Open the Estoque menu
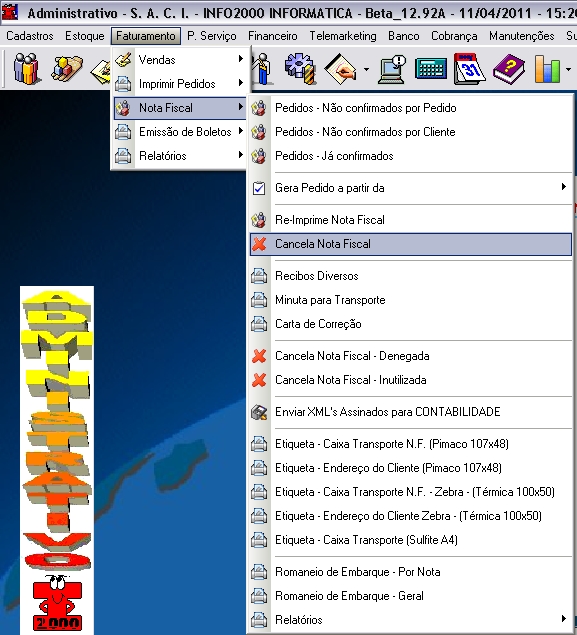The height and width of the screenshot is (635, 577). [x=85, y=36]
